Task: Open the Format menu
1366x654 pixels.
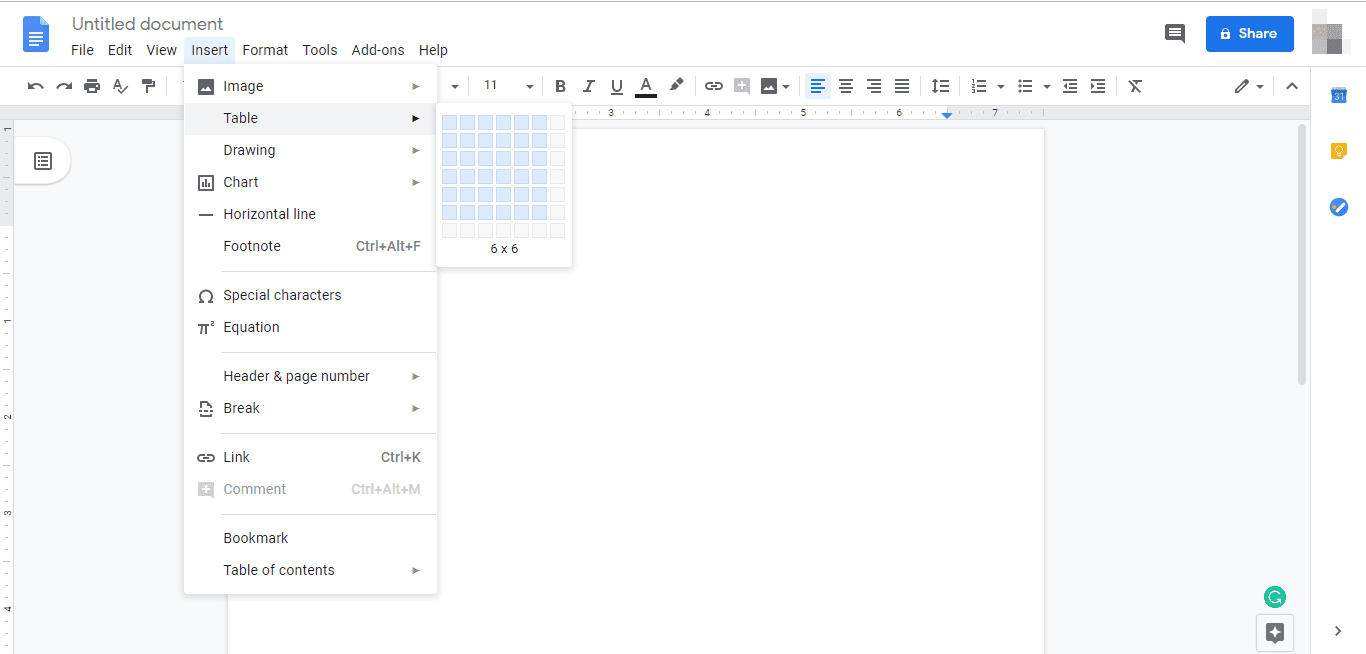Action: click(x=265, y=49)
